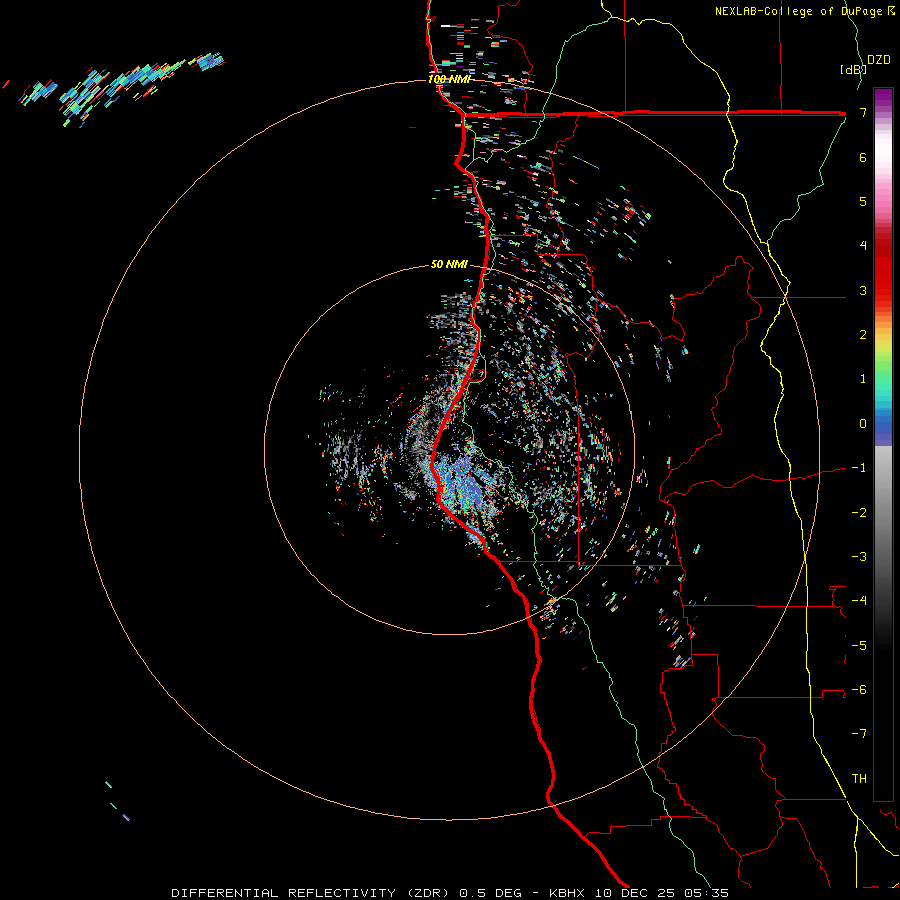Click the 05:35 timestamp in the caption

(709, 893)
